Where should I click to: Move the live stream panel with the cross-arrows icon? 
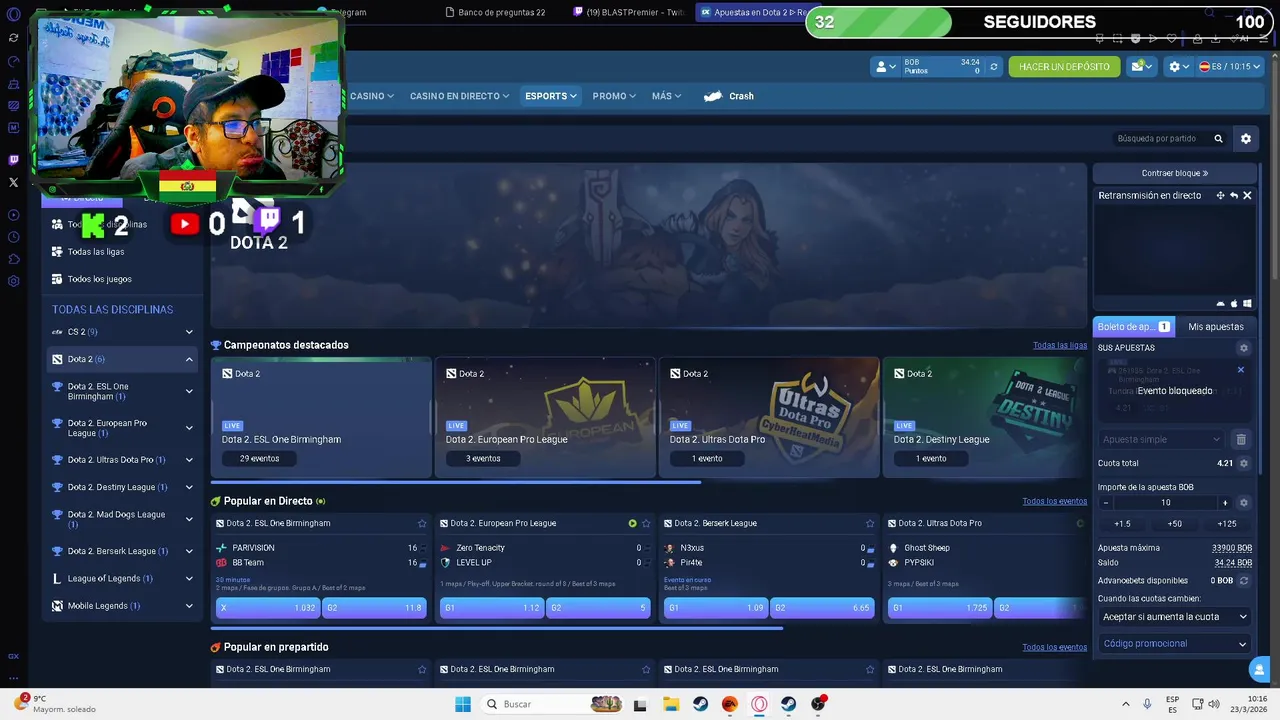(1220, 195)
